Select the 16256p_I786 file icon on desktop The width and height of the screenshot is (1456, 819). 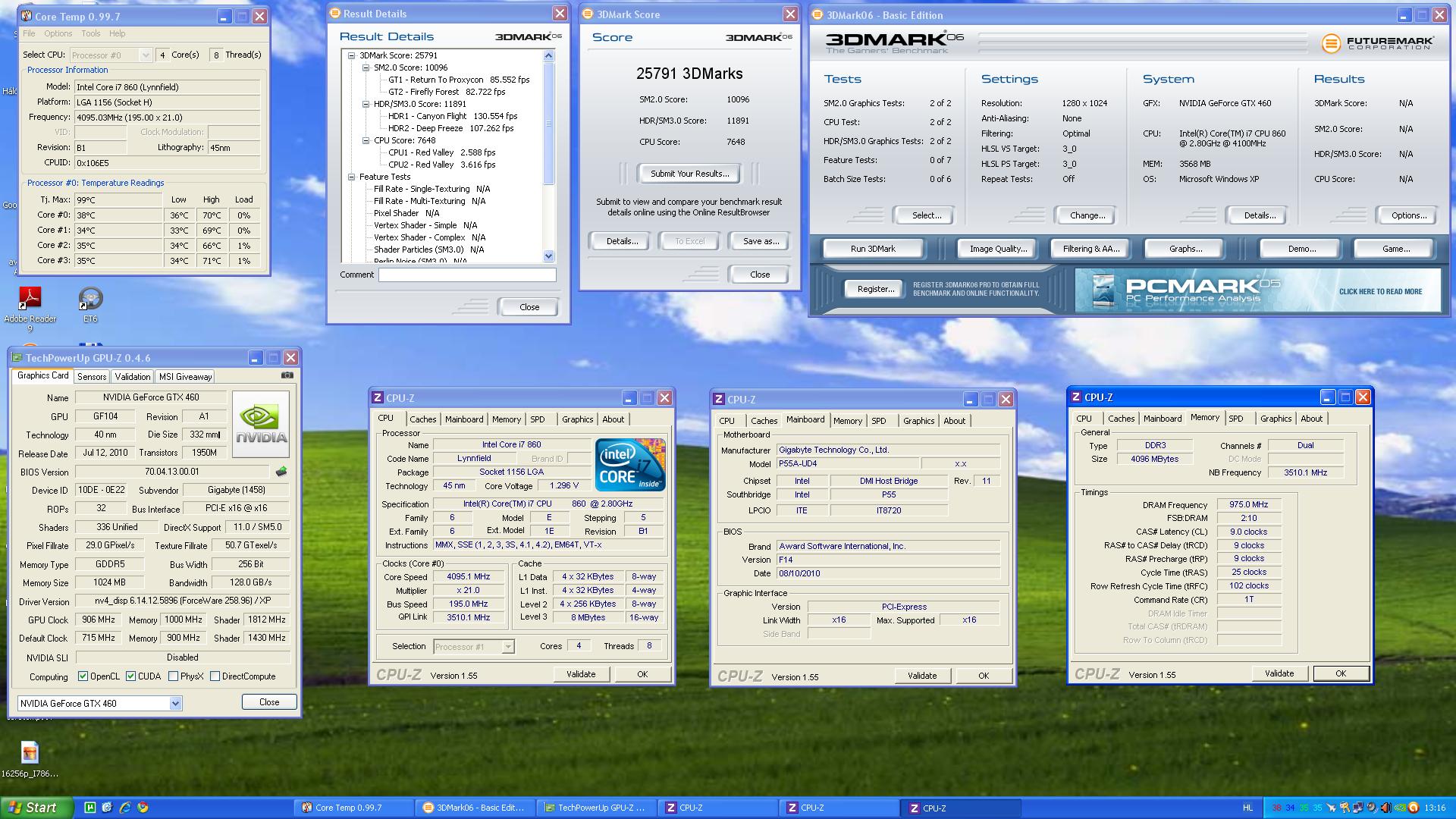30,759
